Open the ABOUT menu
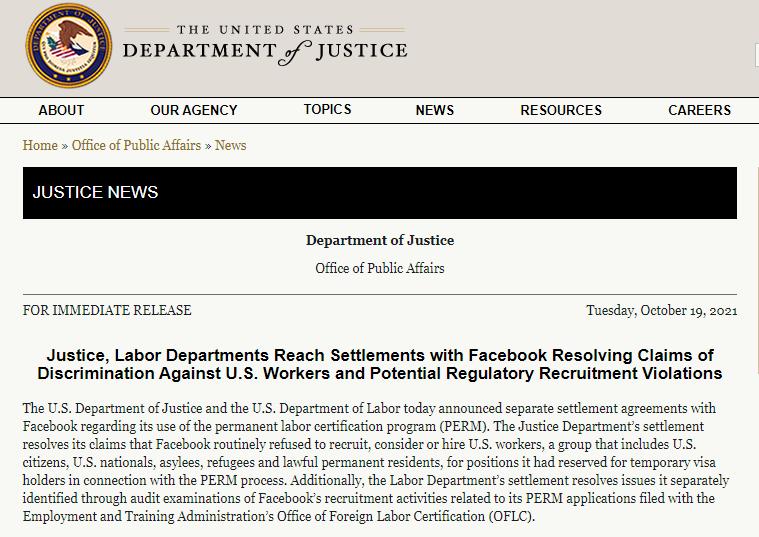Screen dimensions: 759x537 point(61,110)
